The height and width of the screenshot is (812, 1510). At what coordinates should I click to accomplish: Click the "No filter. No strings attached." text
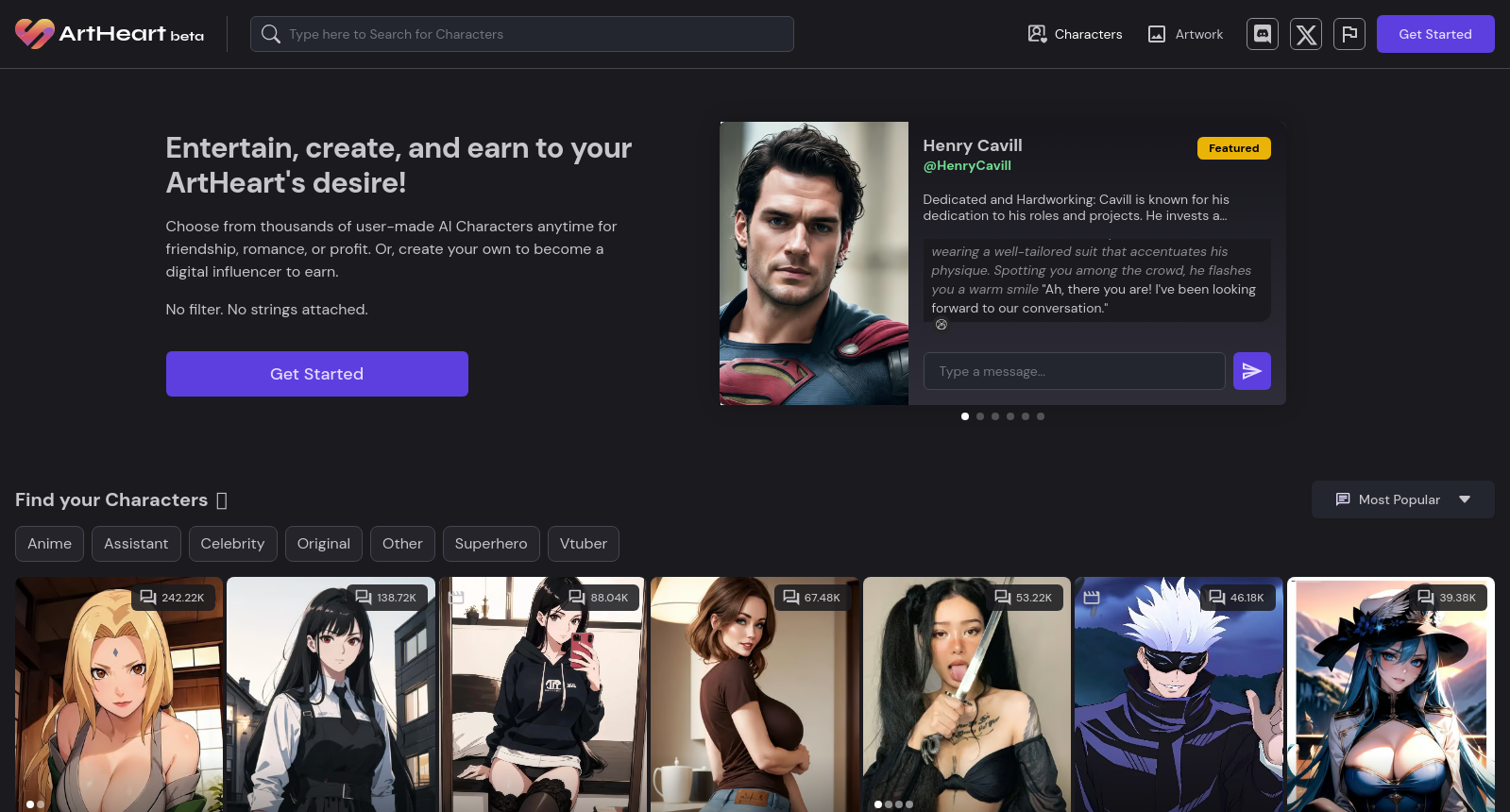point(267,310)
